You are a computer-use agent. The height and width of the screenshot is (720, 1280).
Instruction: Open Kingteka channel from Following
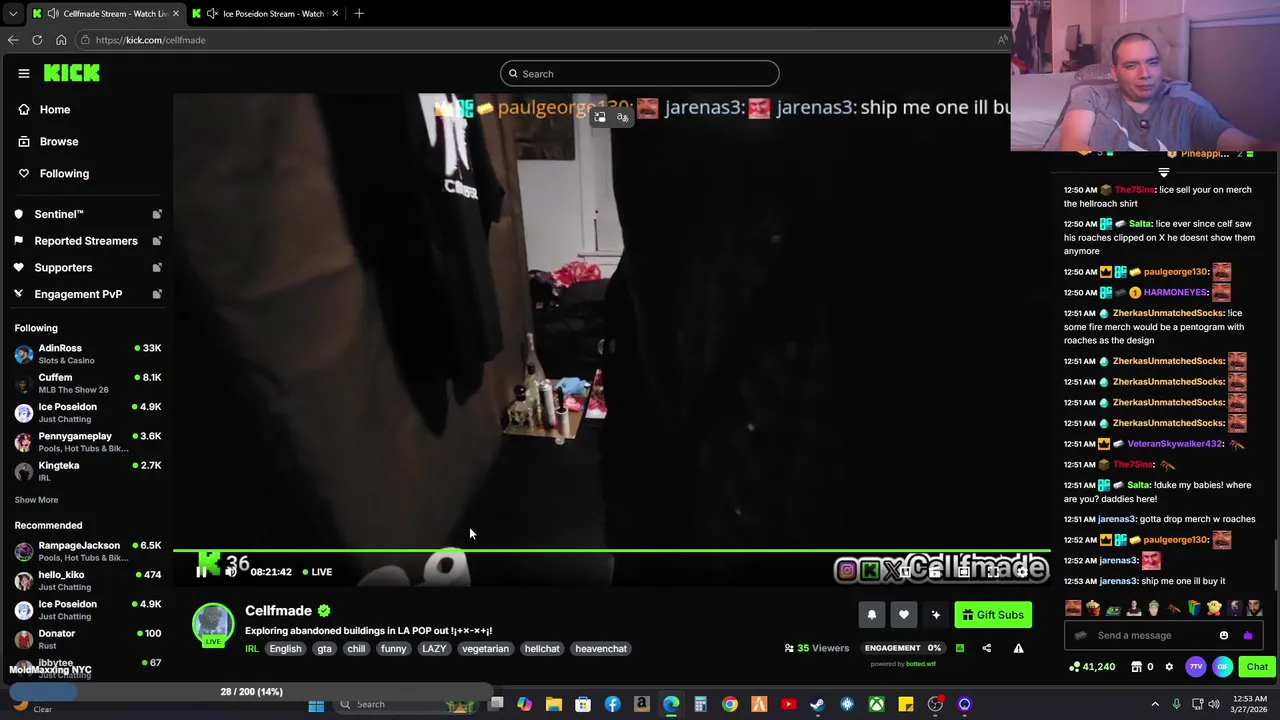point(88,471)
